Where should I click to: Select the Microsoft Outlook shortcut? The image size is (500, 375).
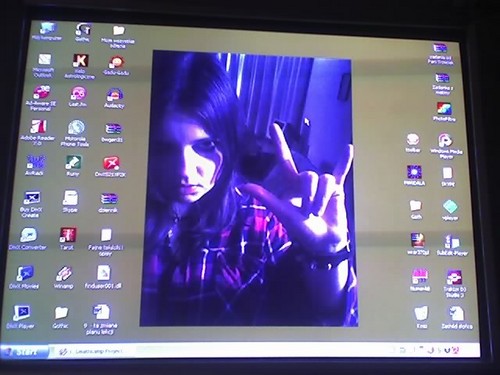click(44, 65)
